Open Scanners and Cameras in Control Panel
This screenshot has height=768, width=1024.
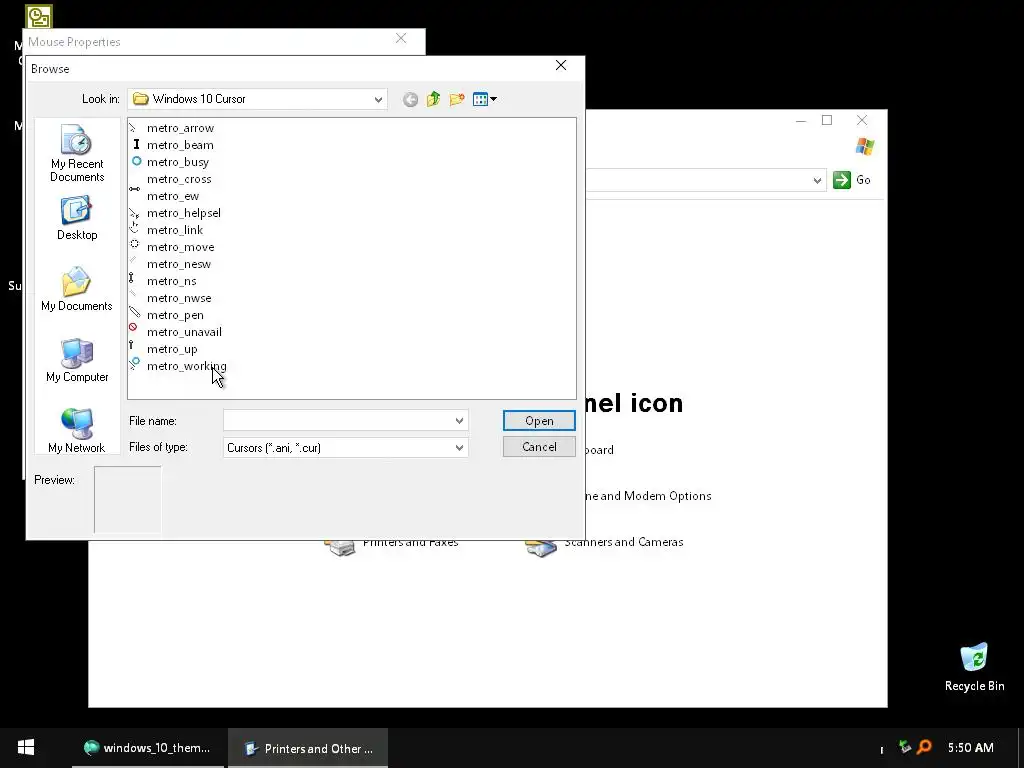pyautogui.click(x=624, y=542)
